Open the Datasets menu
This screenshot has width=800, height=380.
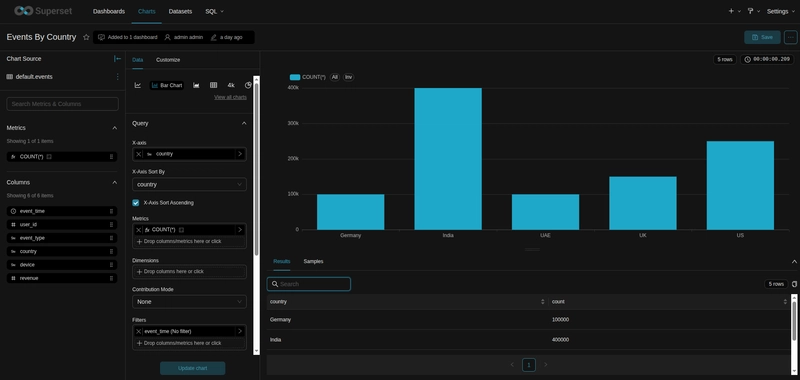180,11
